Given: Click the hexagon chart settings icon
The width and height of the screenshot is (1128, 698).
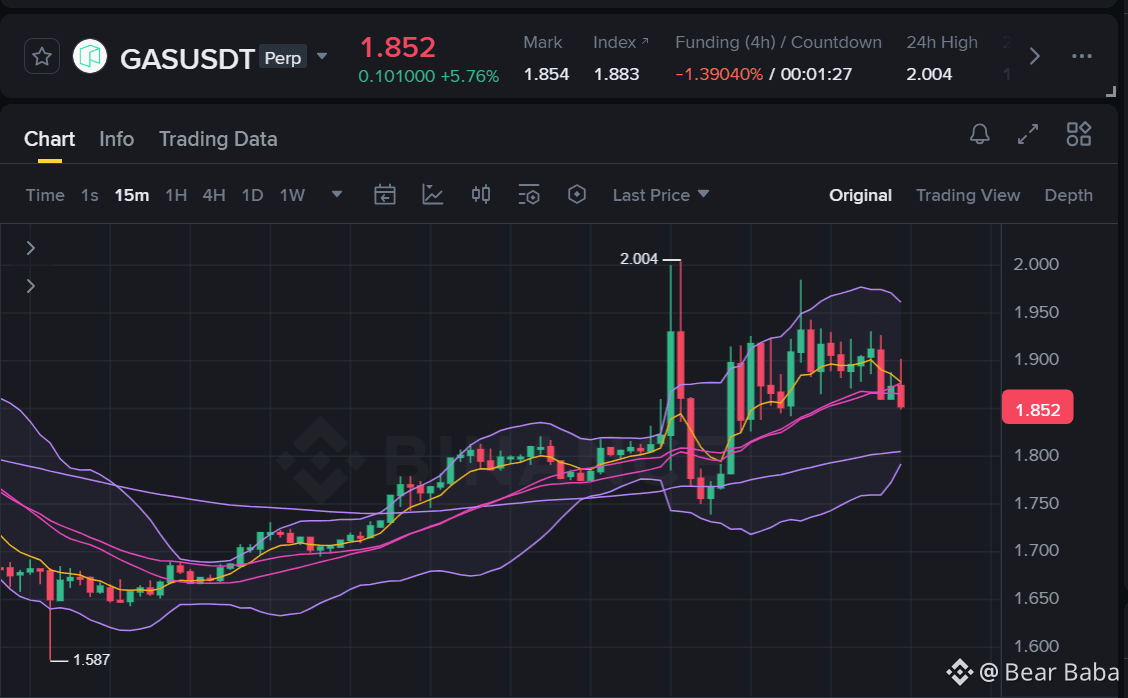Looking at the screenshot, I should click(x=577, y=194).
